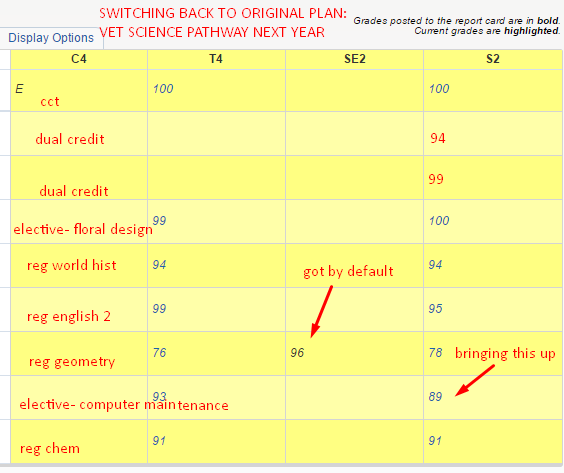The image size is (564, 473).
Task: Open the 91 grade in the T4 column
Action: tap(159, 441)
